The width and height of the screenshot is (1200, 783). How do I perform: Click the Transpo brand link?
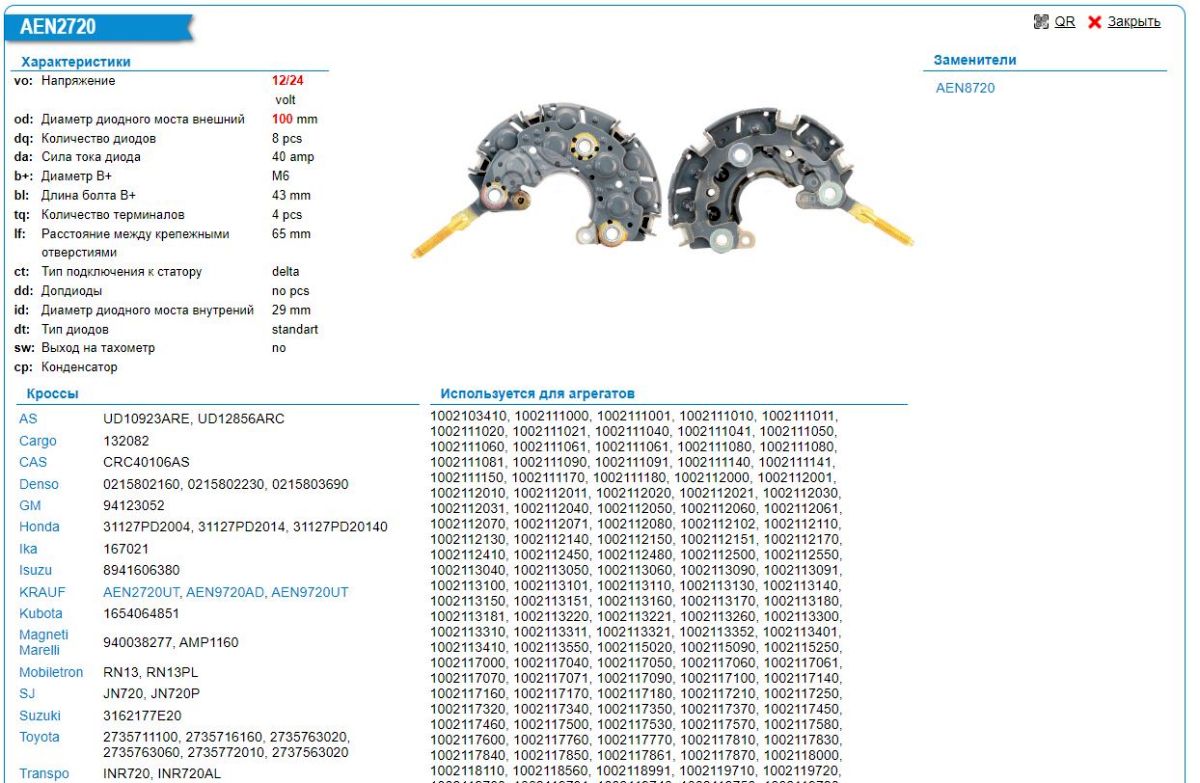(x=43, y=774)
